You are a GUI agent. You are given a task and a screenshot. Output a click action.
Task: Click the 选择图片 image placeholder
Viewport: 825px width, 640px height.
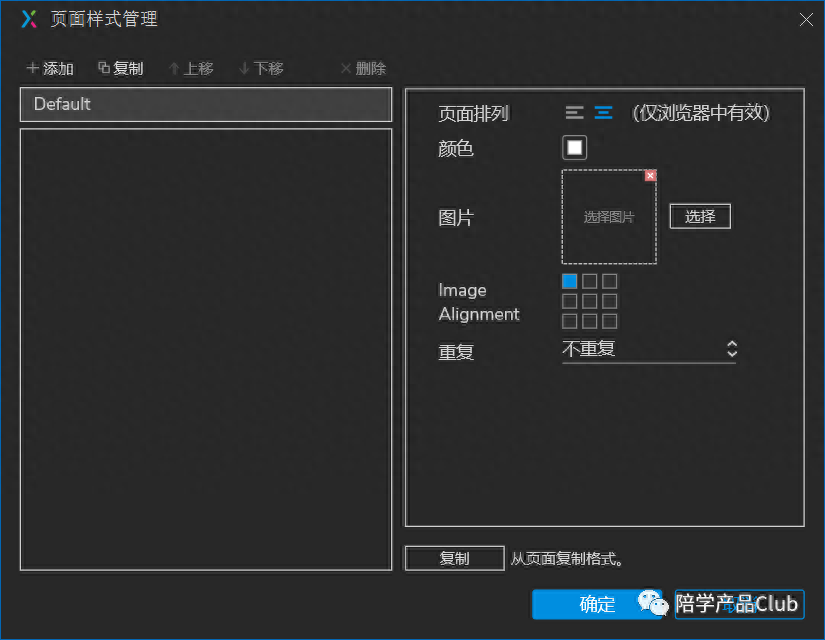coord(609,216)
